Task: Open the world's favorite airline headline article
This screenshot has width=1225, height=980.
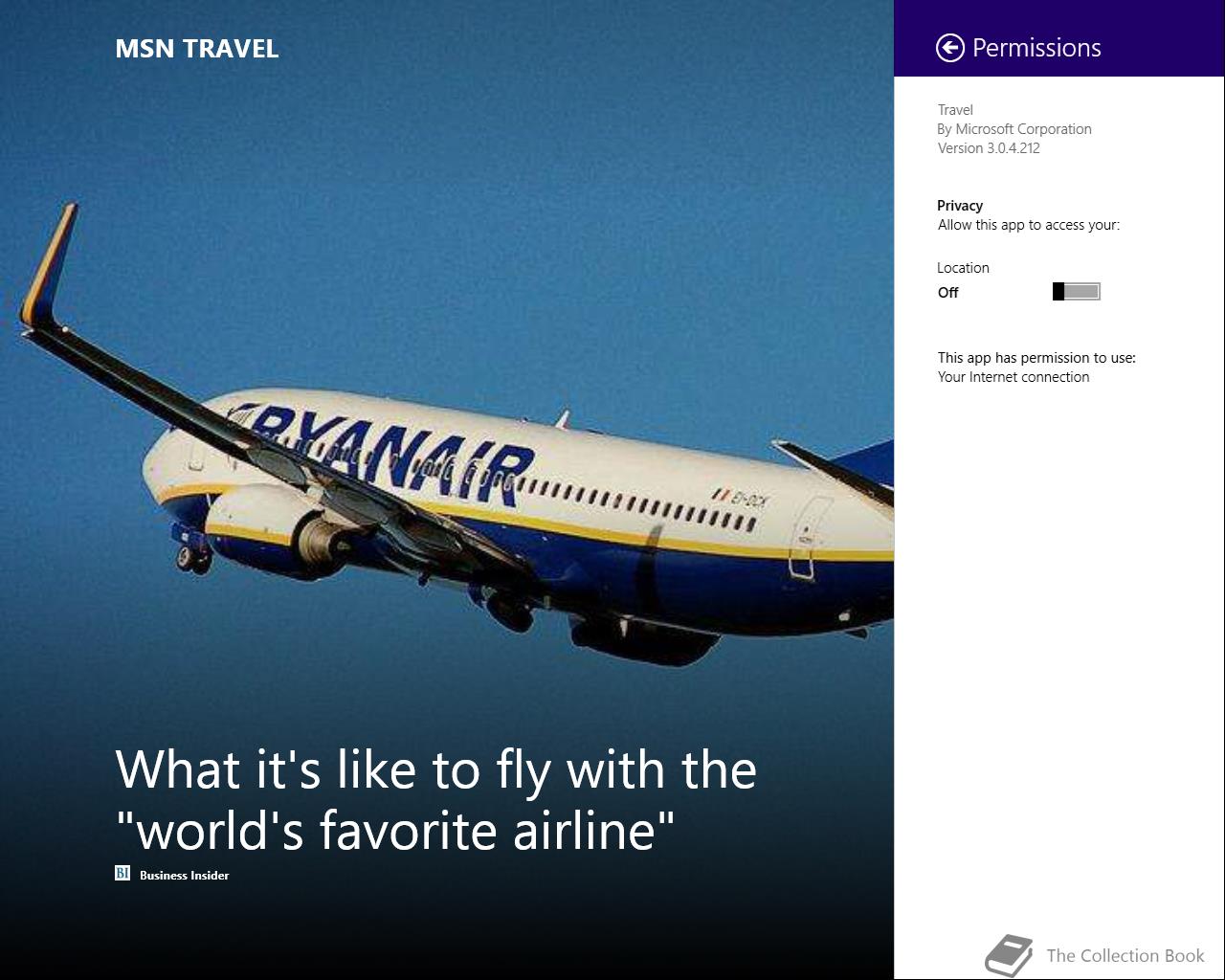Action: pyautogui.click(x=435, y=799)
